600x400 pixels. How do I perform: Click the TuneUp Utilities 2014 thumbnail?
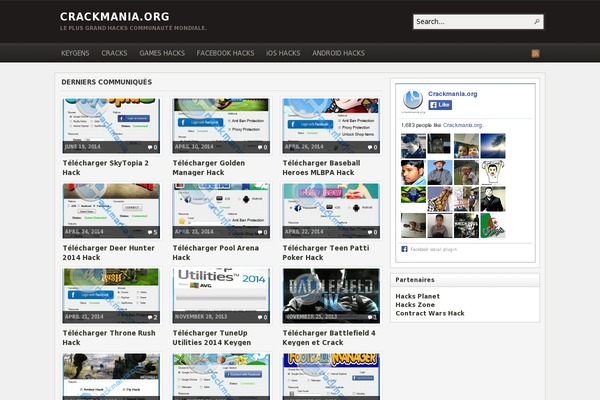(x=221, y=296)
